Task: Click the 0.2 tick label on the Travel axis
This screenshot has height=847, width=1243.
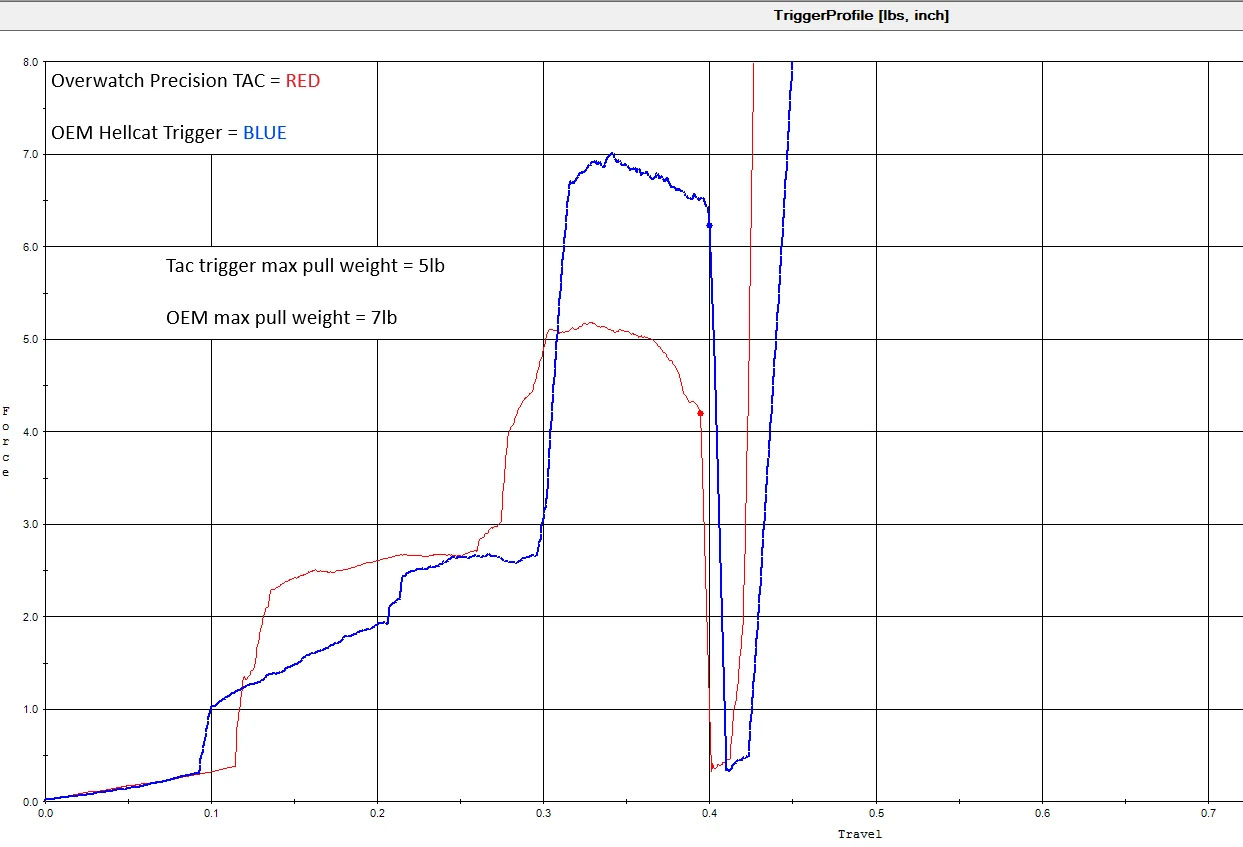Action: coord(377,813)
